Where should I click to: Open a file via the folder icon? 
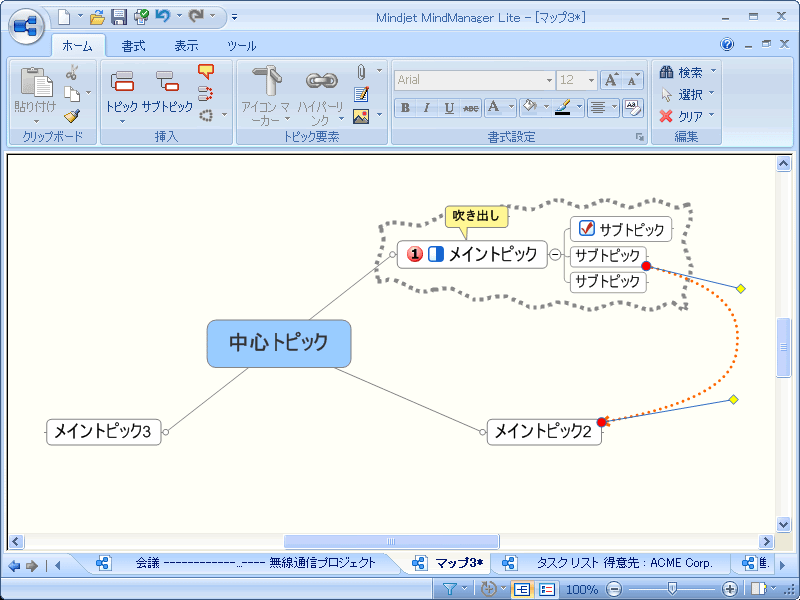pyautogui.click(x=97, y=17)
